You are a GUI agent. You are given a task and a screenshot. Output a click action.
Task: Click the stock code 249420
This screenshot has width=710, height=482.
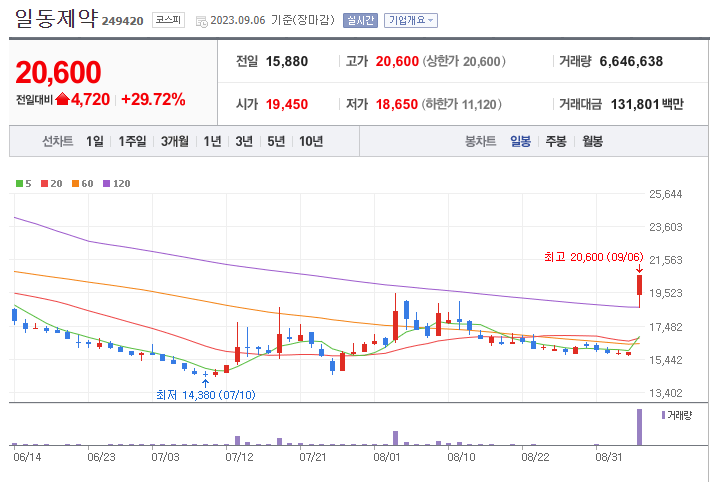122,21
